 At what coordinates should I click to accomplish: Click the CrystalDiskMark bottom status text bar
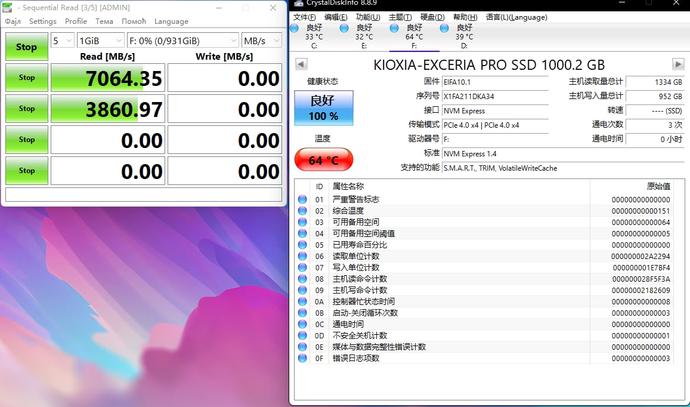click(143, 194)
